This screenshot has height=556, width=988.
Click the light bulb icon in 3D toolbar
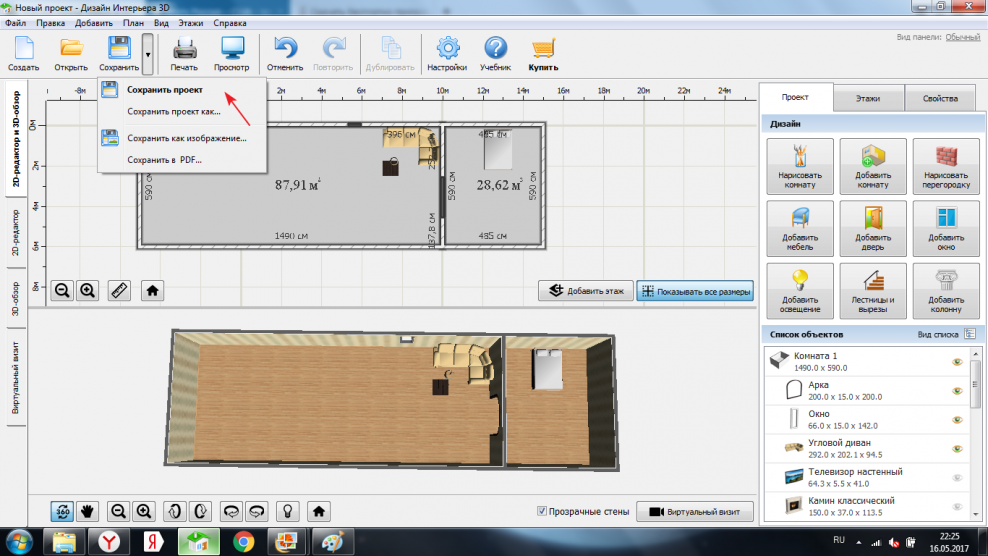[x=286, y=511]
